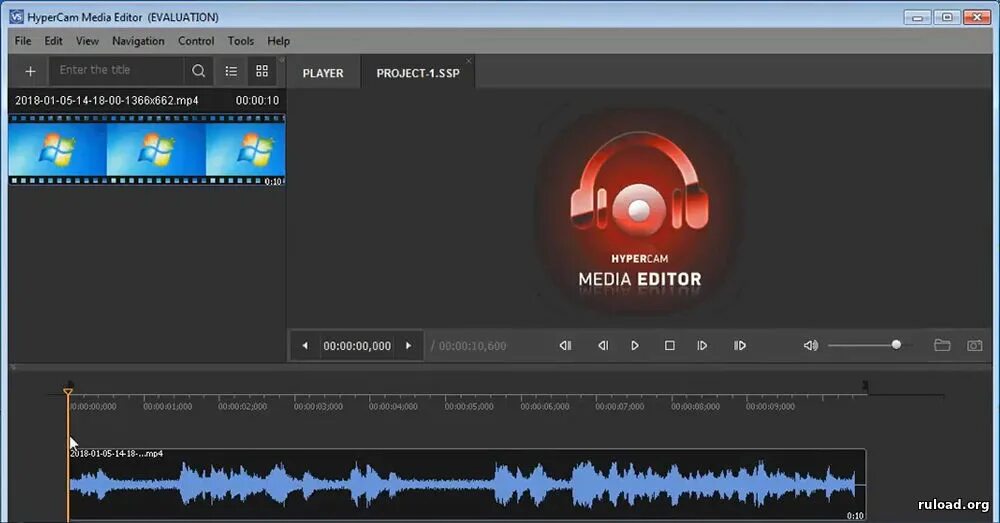1000x523 pixels.
Task: Switch to the PLAYER tab
Action: 323,73
